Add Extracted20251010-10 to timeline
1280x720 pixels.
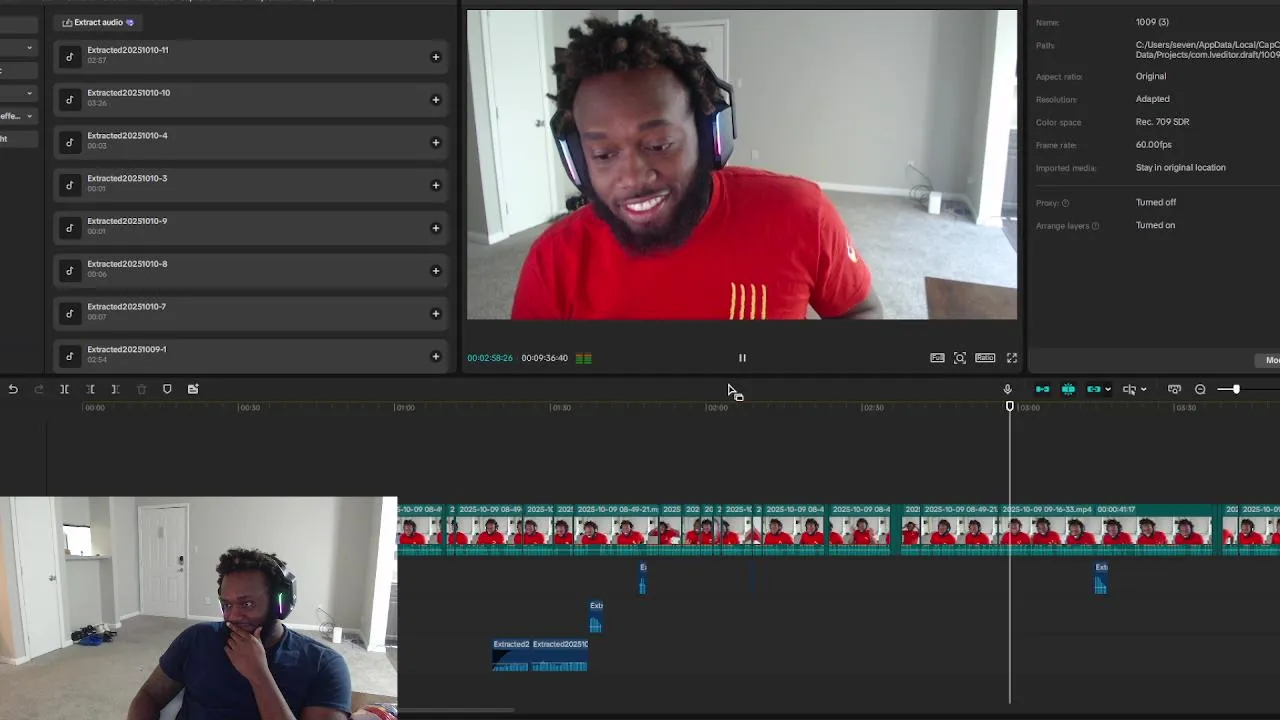pyautogui.click(x=435, y=100)
